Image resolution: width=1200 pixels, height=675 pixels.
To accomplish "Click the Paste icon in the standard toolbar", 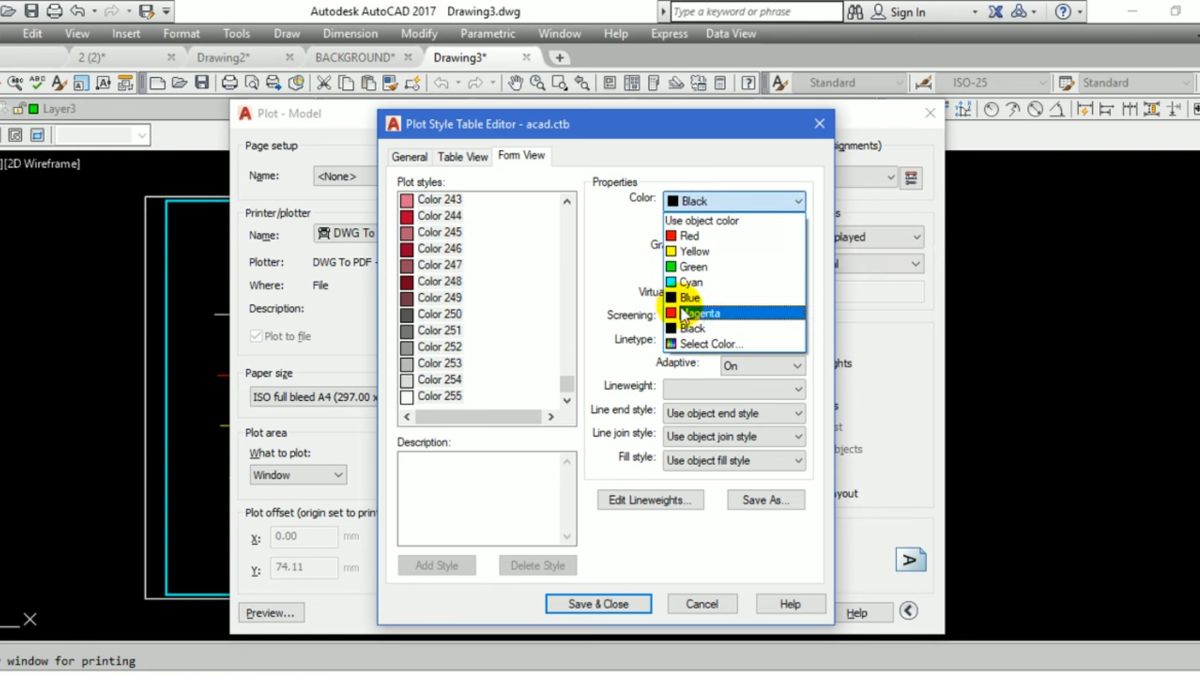I will (x=369, y=83).
